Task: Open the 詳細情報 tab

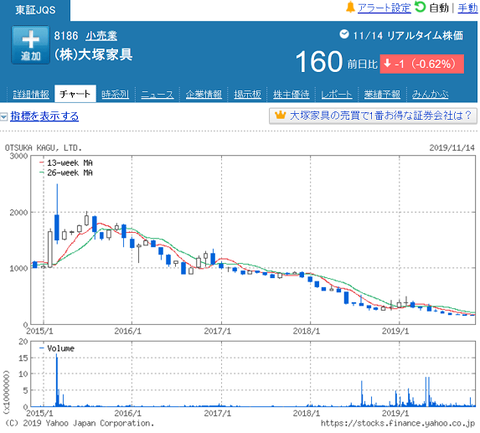Action: (x=31, y=94)
